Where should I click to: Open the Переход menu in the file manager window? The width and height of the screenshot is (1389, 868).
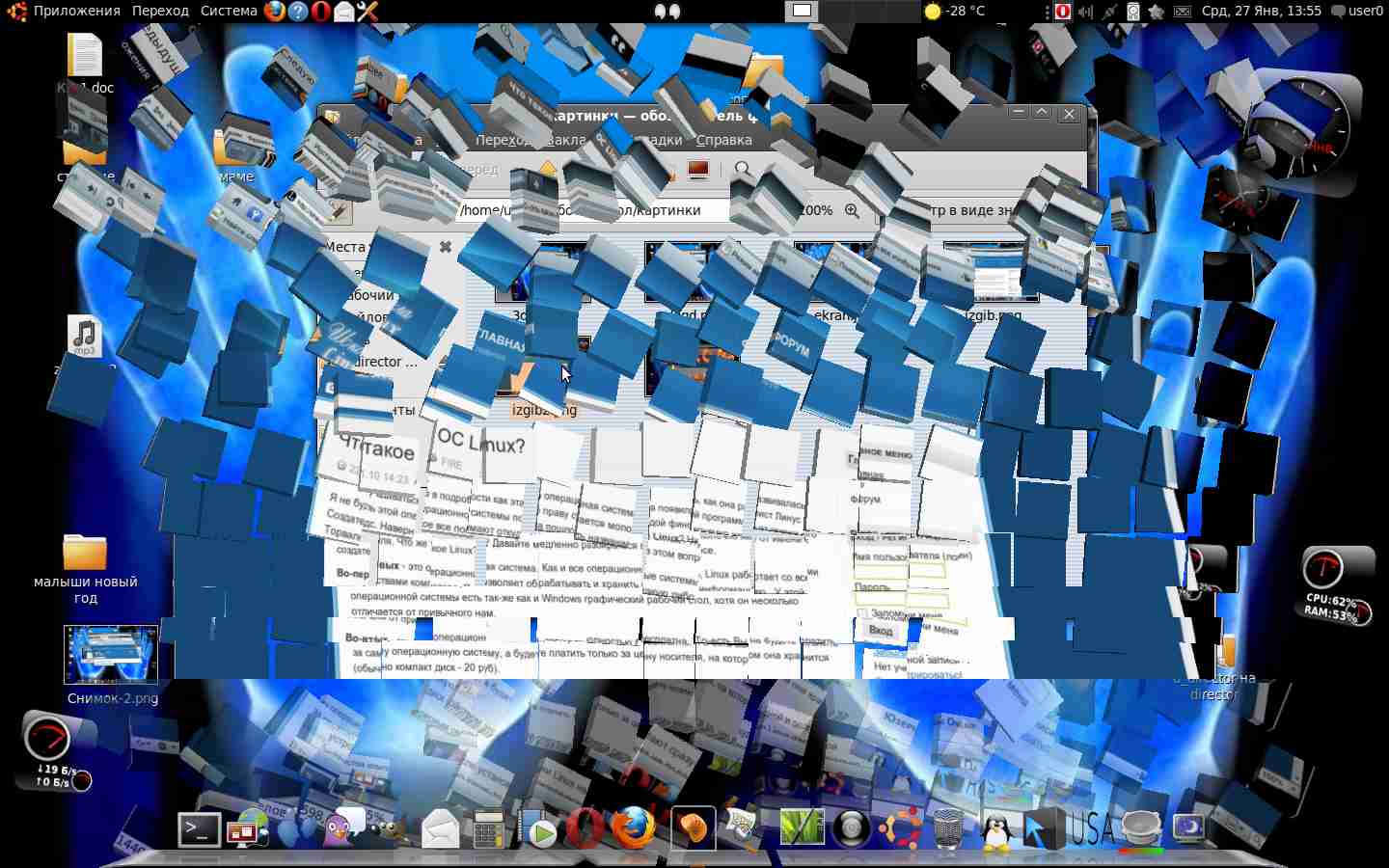click(x=504, y=140)
